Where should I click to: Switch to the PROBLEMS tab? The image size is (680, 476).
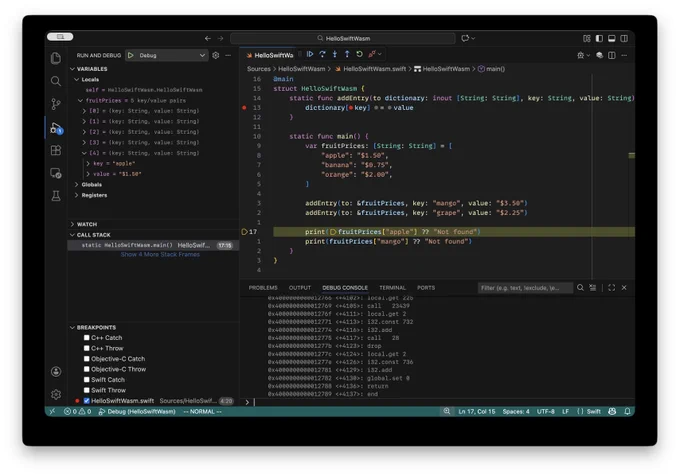(x=263, y=288)
